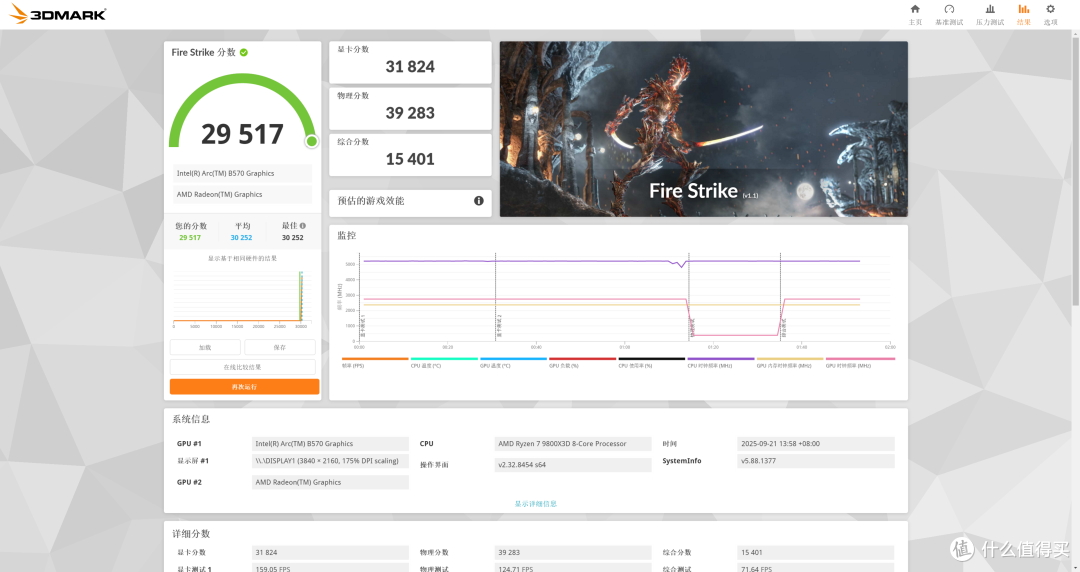Toggle the 帧率 (FPS) orange legend
This screenshot has height=572, width=1080.
pyautogui.click(x=375, y=362)
